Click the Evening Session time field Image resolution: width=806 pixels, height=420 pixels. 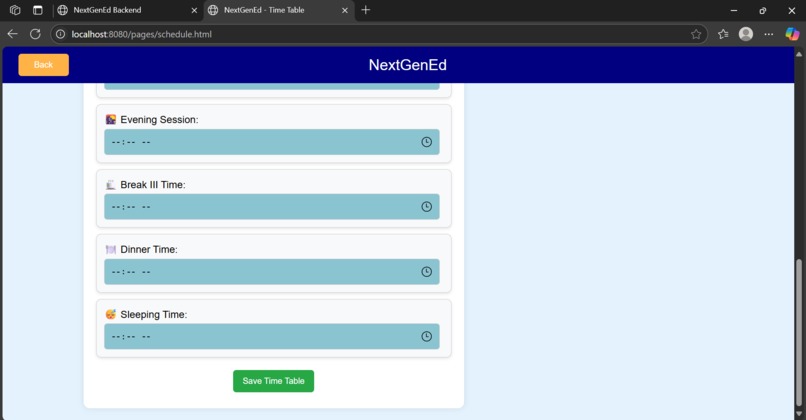(x=271, y=142)
